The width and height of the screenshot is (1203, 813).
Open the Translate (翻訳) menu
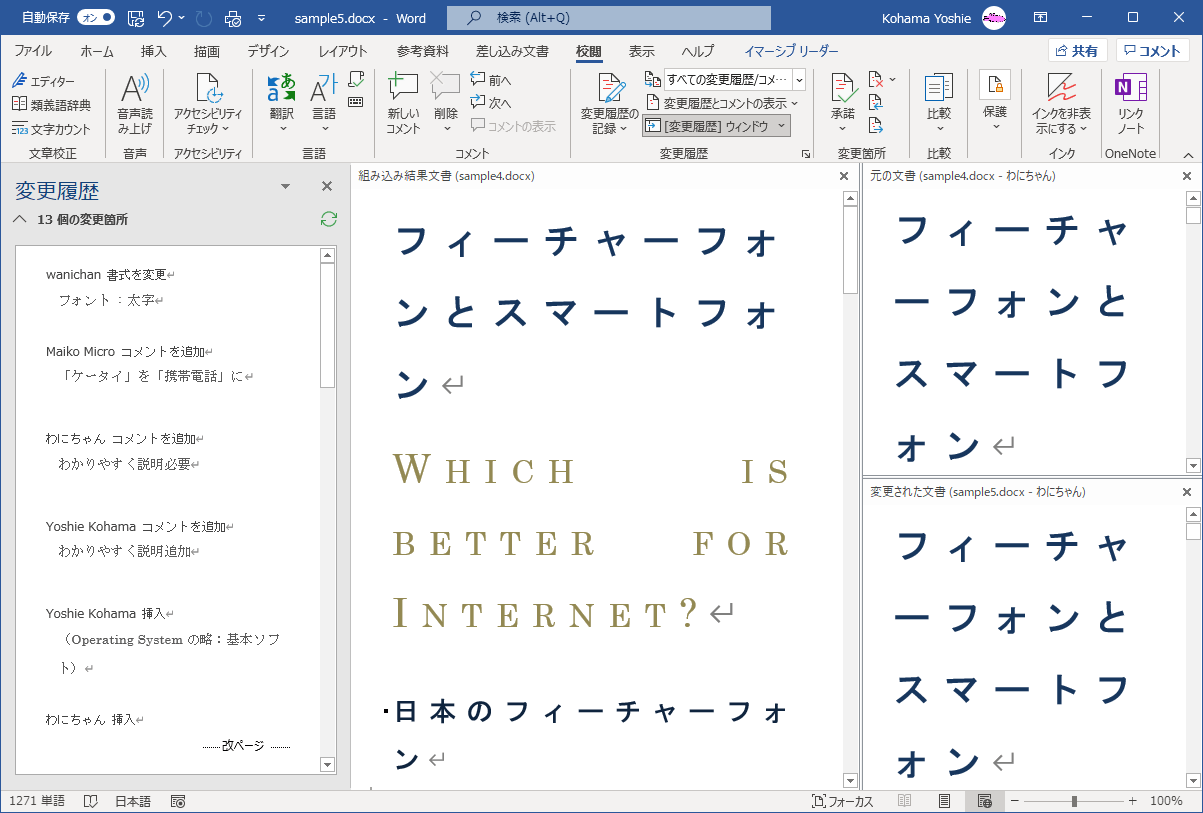(282, 105)
